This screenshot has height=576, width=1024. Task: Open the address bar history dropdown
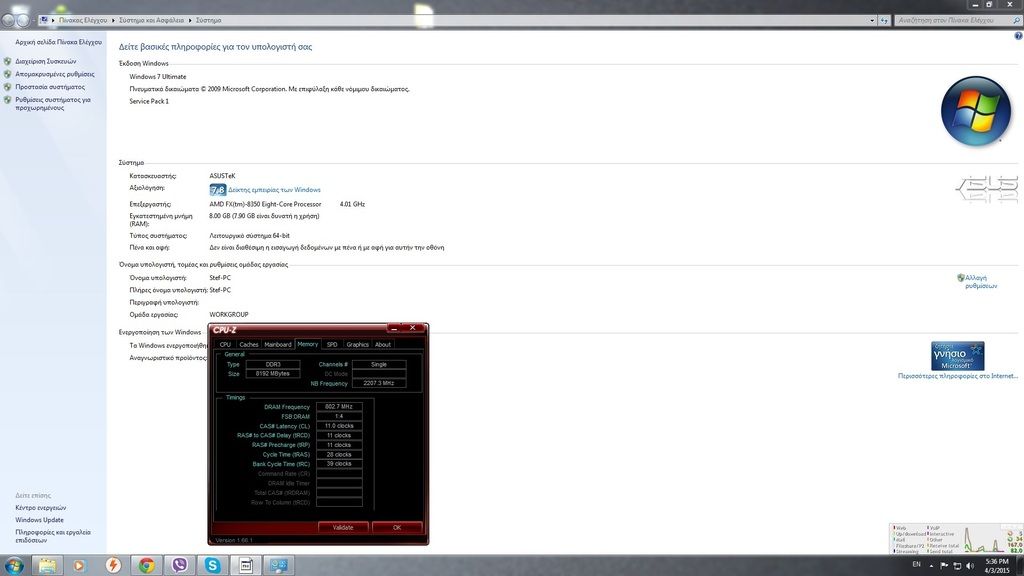872,20
